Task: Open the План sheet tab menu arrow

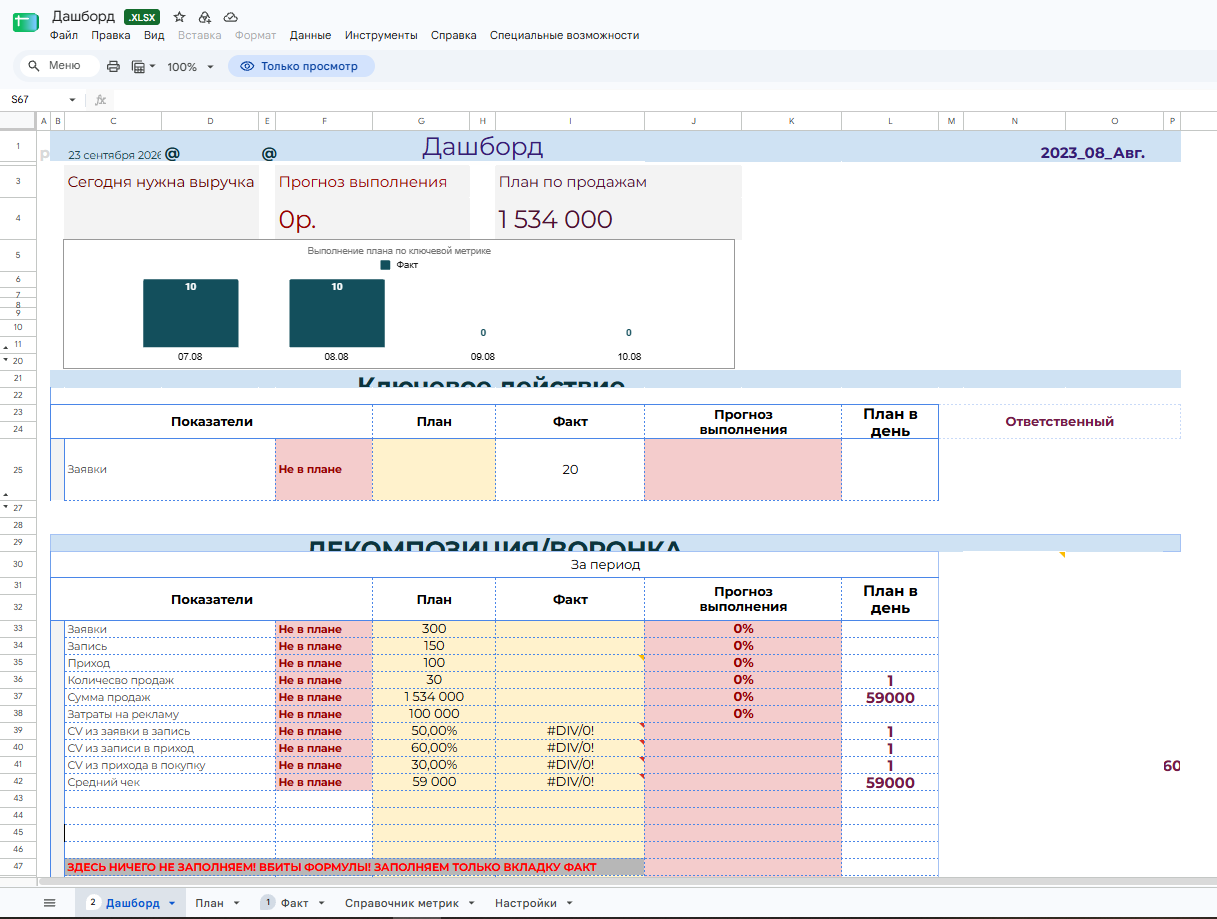Action: point(236,903)
